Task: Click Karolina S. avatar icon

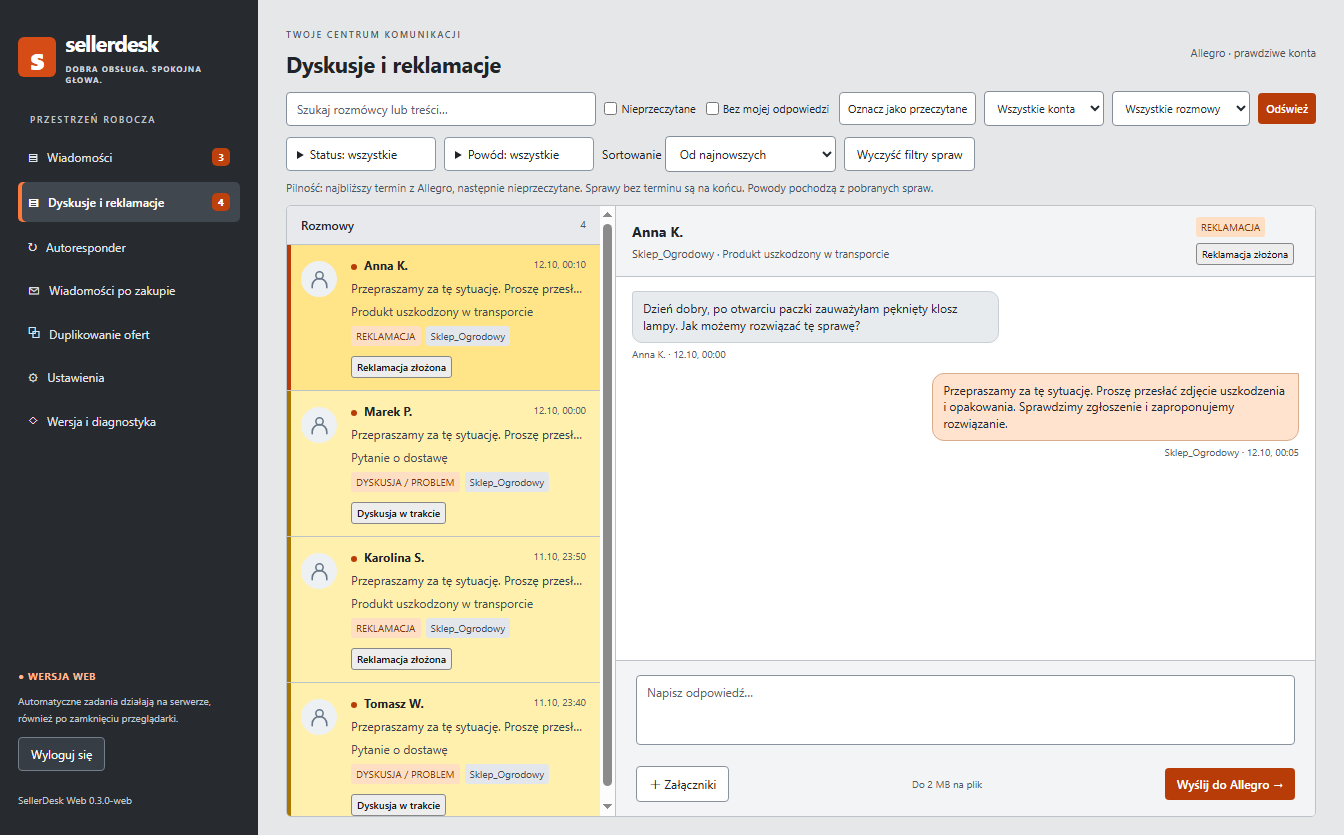Action: click(319, 572)
